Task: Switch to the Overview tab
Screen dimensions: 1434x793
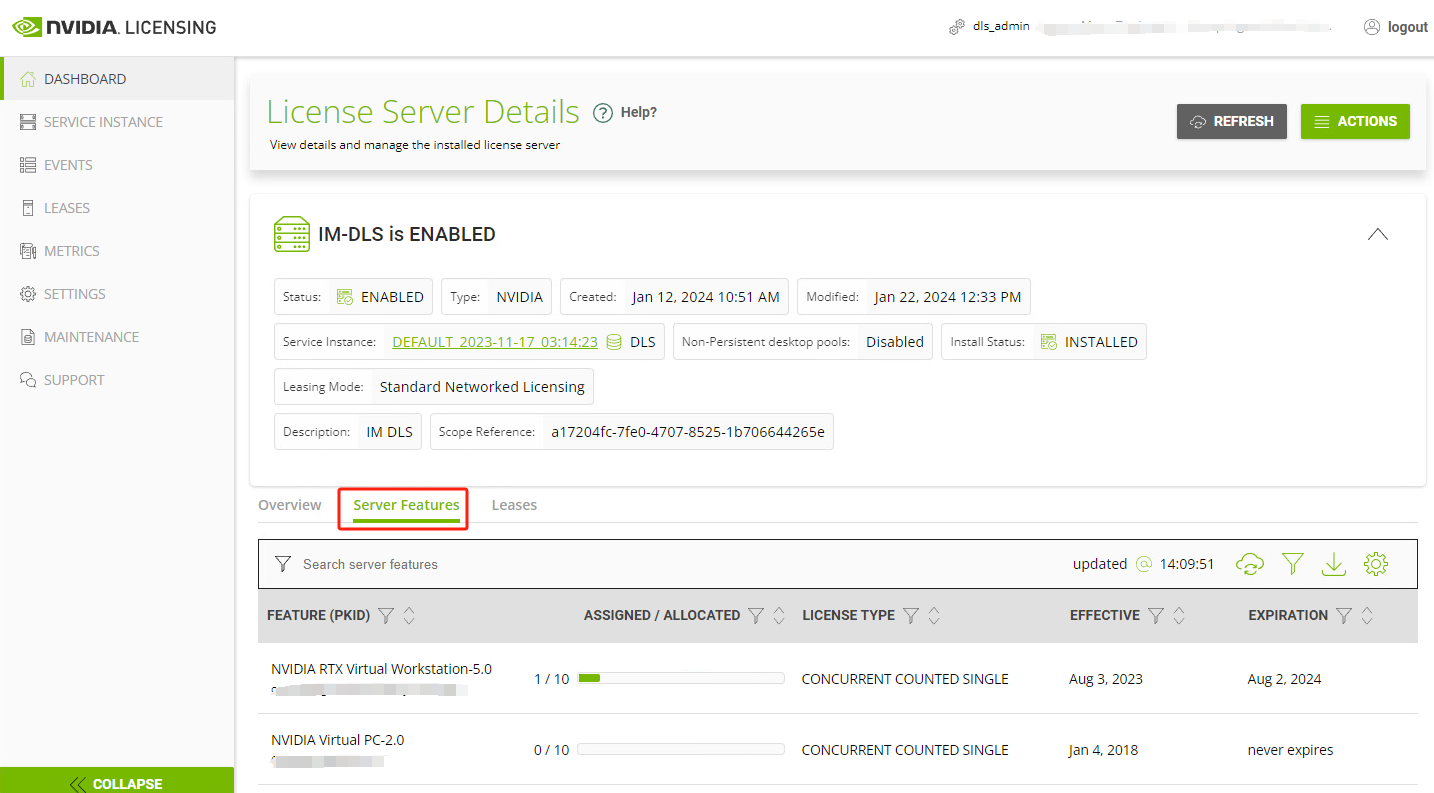Action: (290, 505)
